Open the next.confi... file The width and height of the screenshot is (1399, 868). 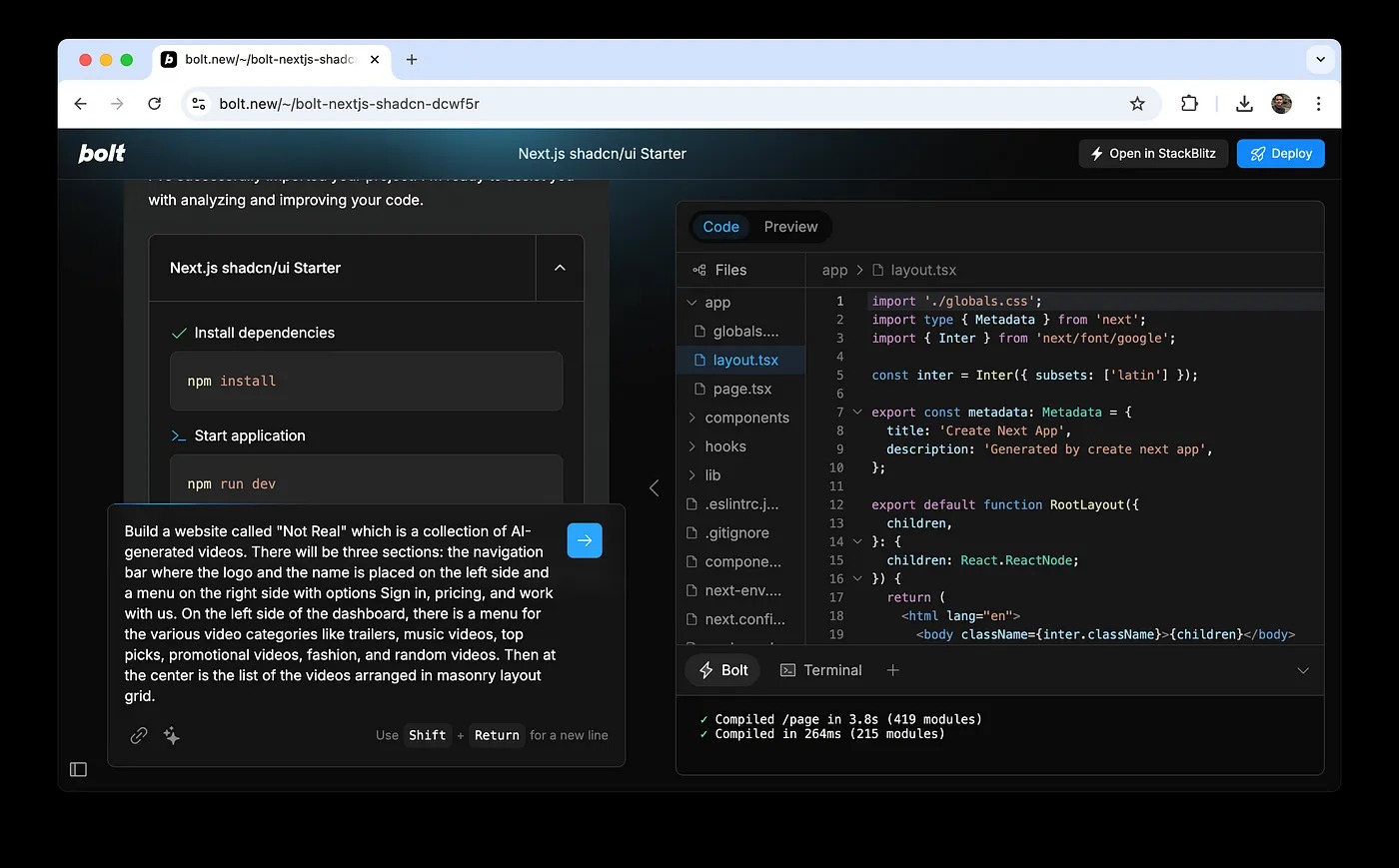tap(741, 619)
